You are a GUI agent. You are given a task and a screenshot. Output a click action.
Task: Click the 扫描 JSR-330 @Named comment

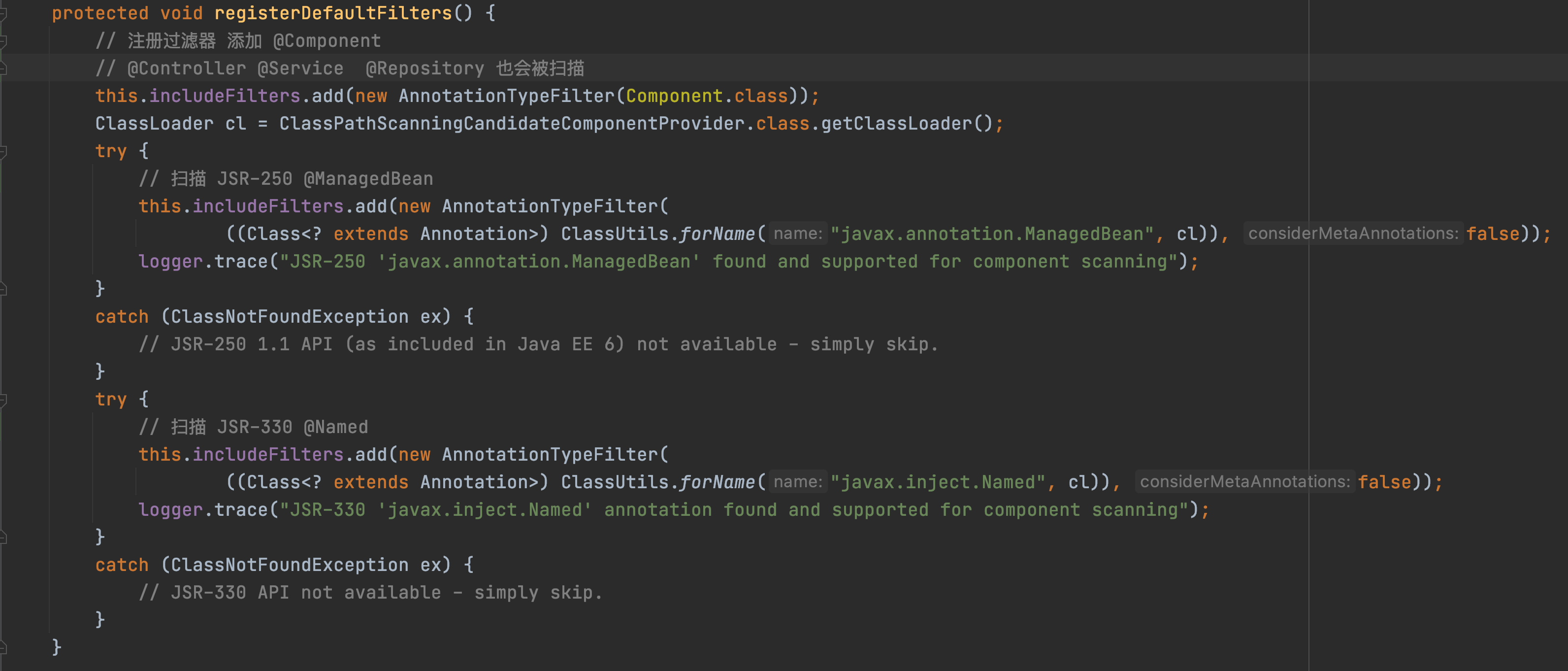253,427
